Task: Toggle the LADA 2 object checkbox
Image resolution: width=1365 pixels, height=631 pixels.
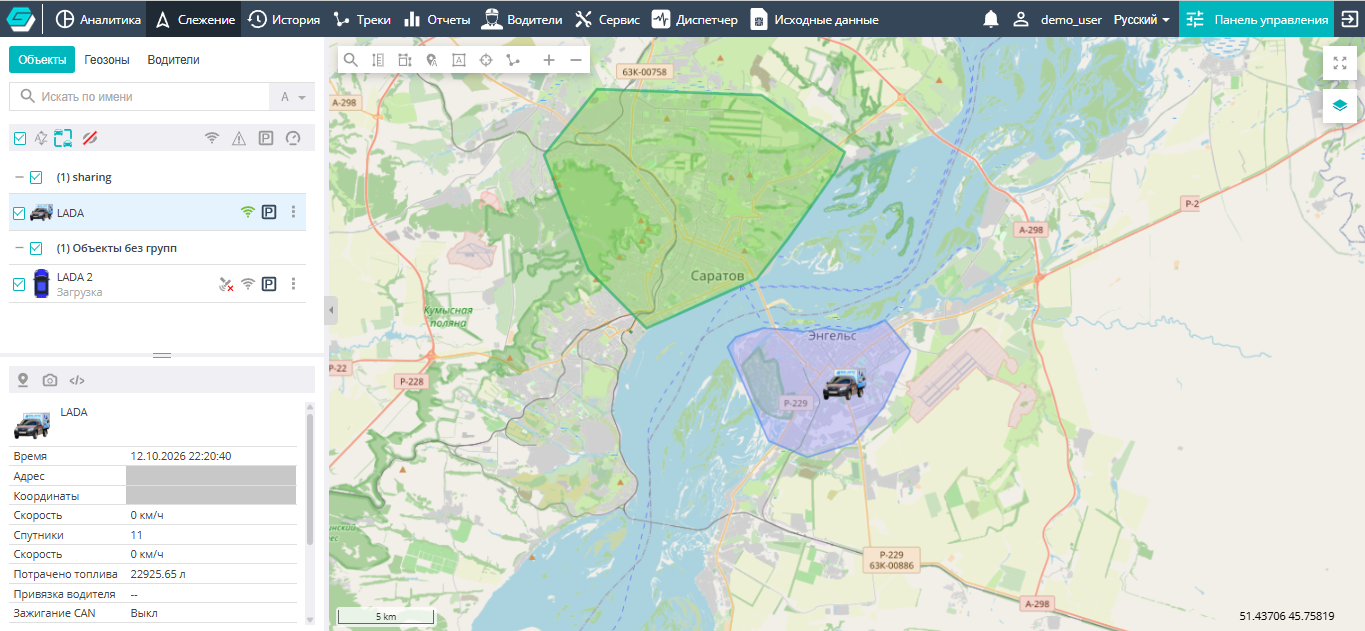Action: pos(19,284)
